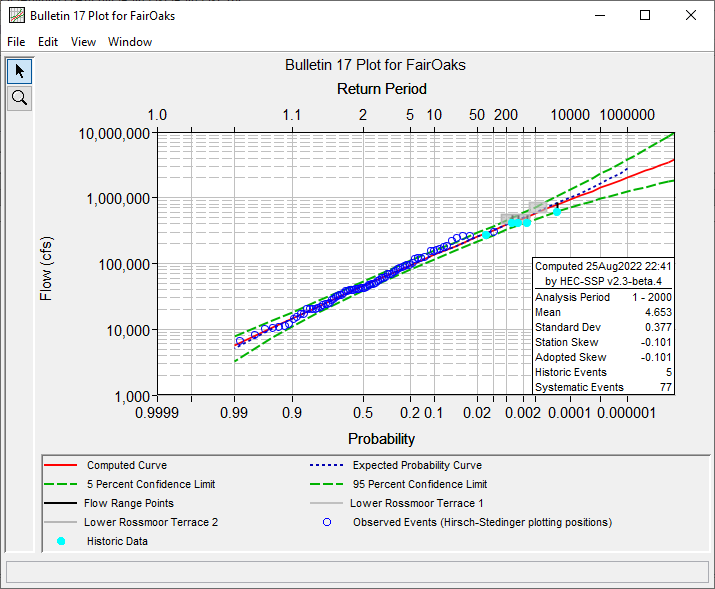This screenshot has width=715, height=589.
Task: Close the Bulletin 17 Plot window
Action: [691, 16]
